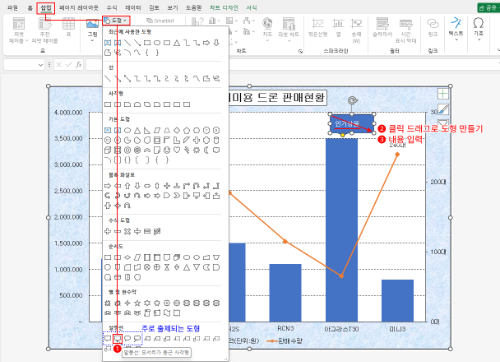Select the 5-point star shape

137,303
